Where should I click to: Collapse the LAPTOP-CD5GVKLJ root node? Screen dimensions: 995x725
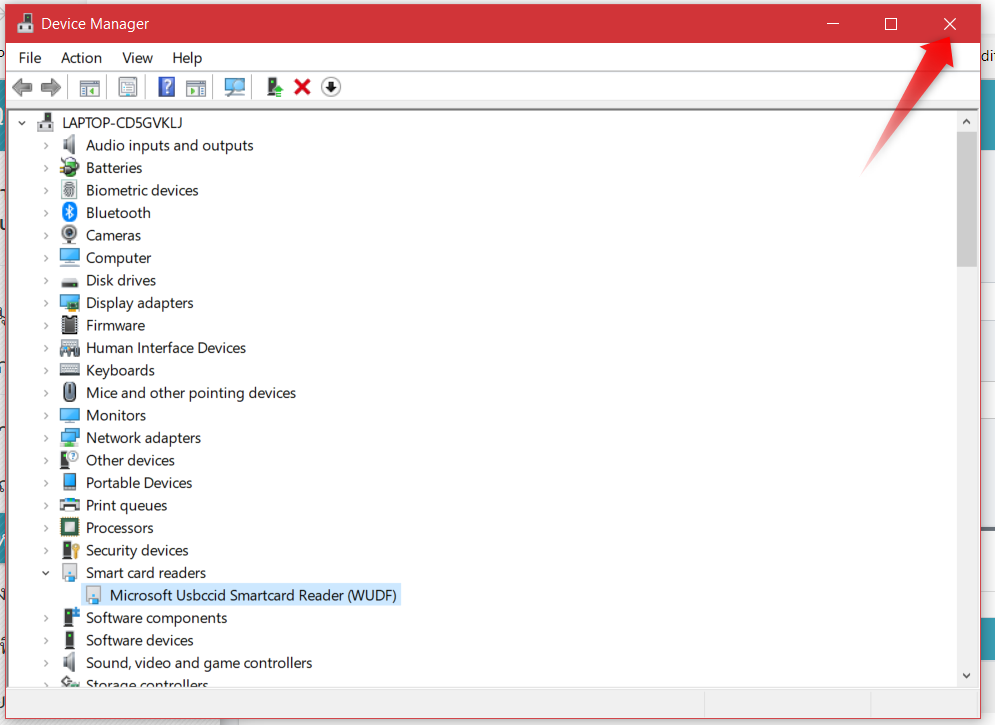(x=22, y=122)
